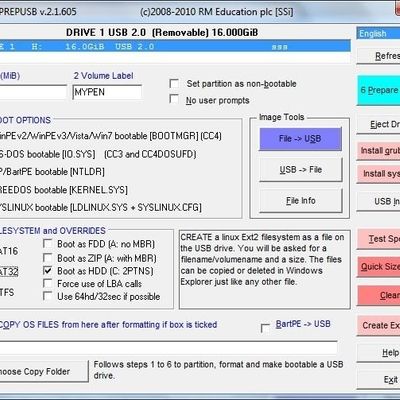Choose the NTFS filesystem option
This screenshot has height=400, width=400.
coord(7,292)
